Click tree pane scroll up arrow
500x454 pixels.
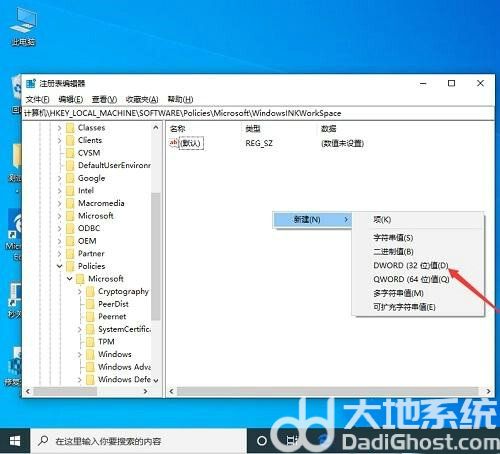pyautogui.click(x=155, y=128)
